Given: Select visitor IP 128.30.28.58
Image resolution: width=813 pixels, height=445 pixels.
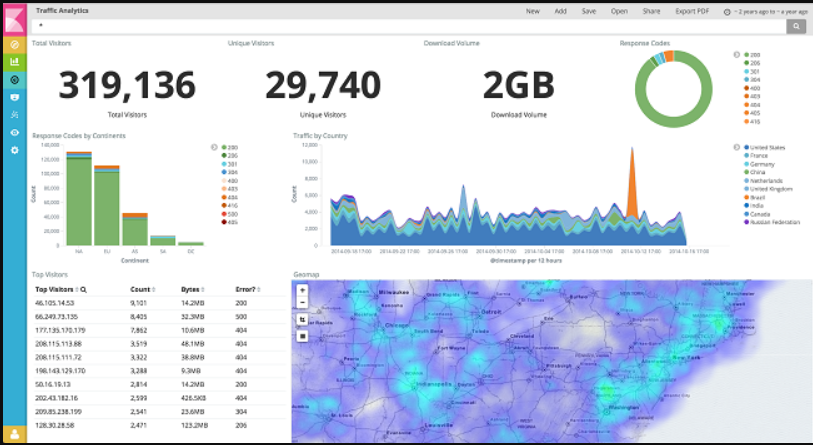Looking at the screenshot, I should (x=54, y=425).
